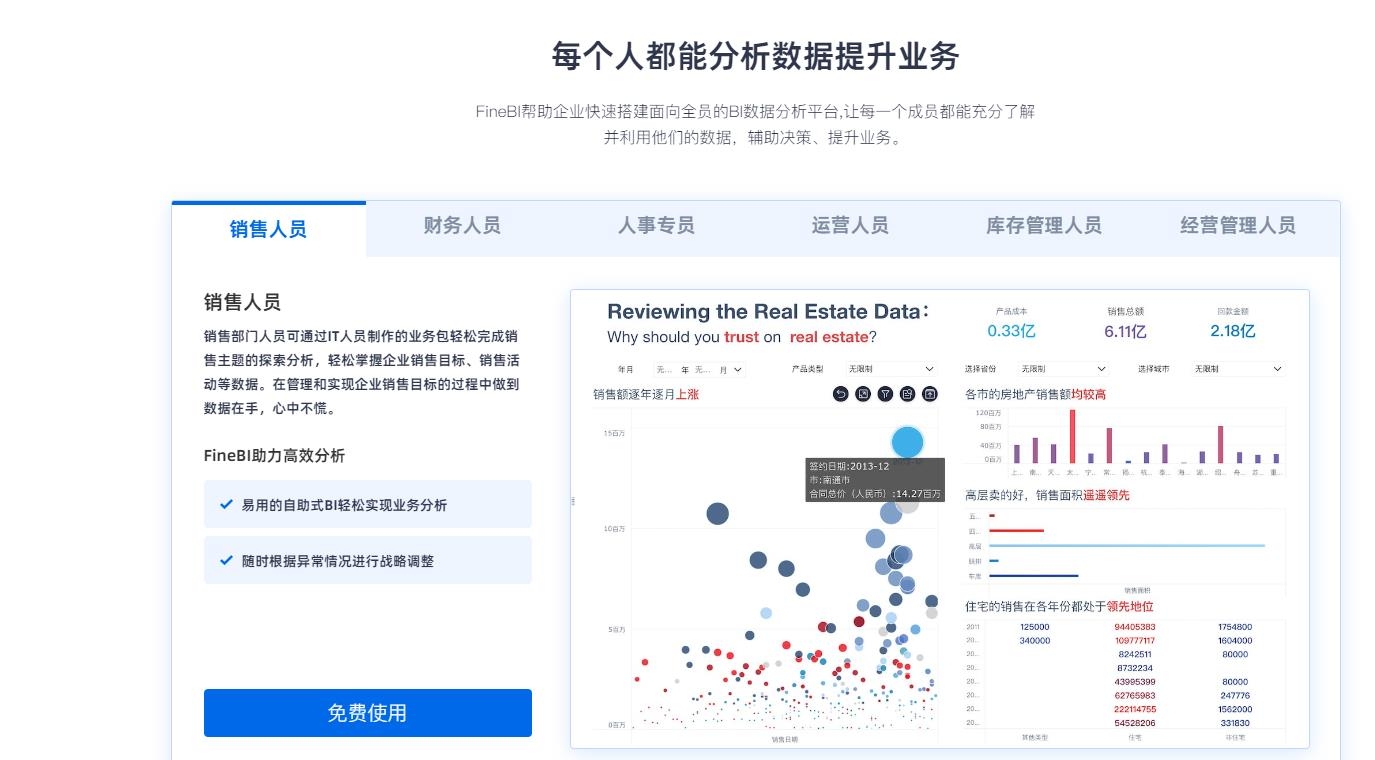This screenshot has width=1375, height=760.
Task: Click the chart heading 销售额逐年逐月上涨
Action: click(646, 395)
